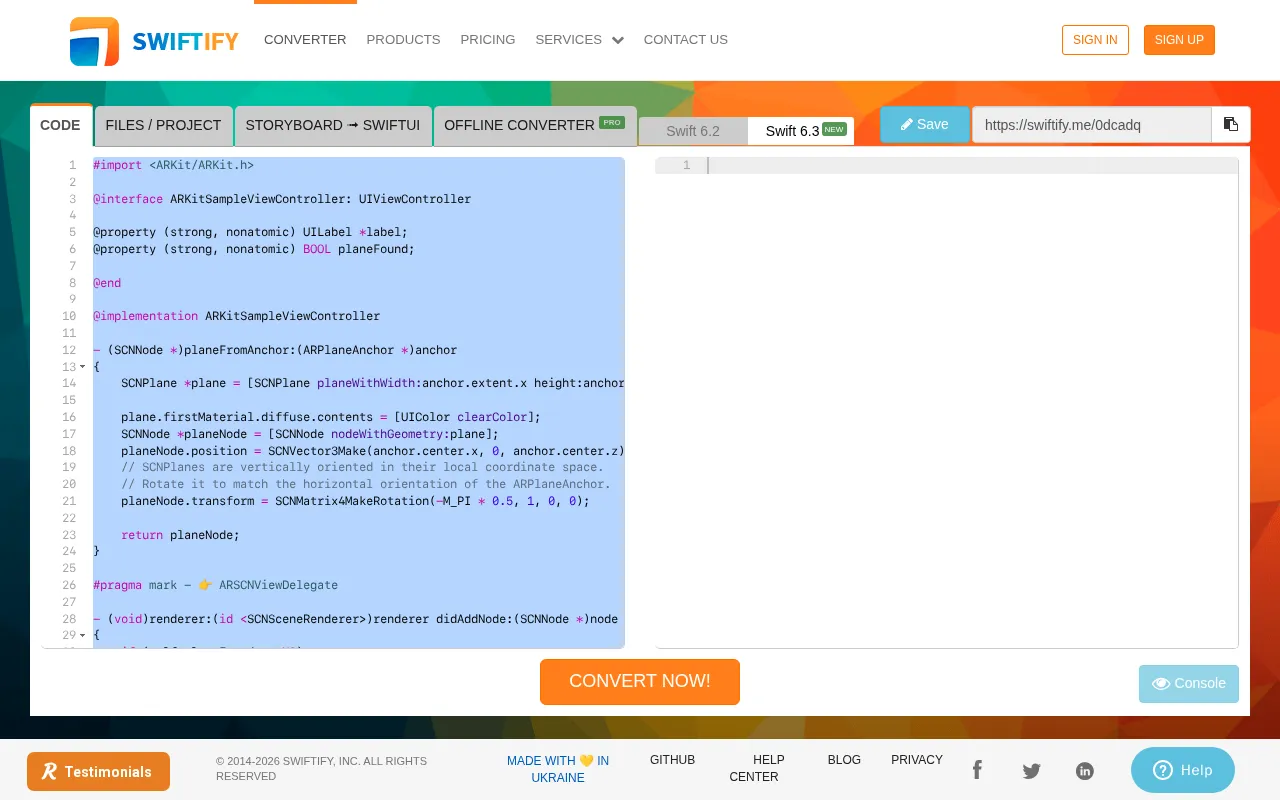Expand the Services dropdown chevron
Viewport: 1280px width, 800px height.
[x=618, y=41]
